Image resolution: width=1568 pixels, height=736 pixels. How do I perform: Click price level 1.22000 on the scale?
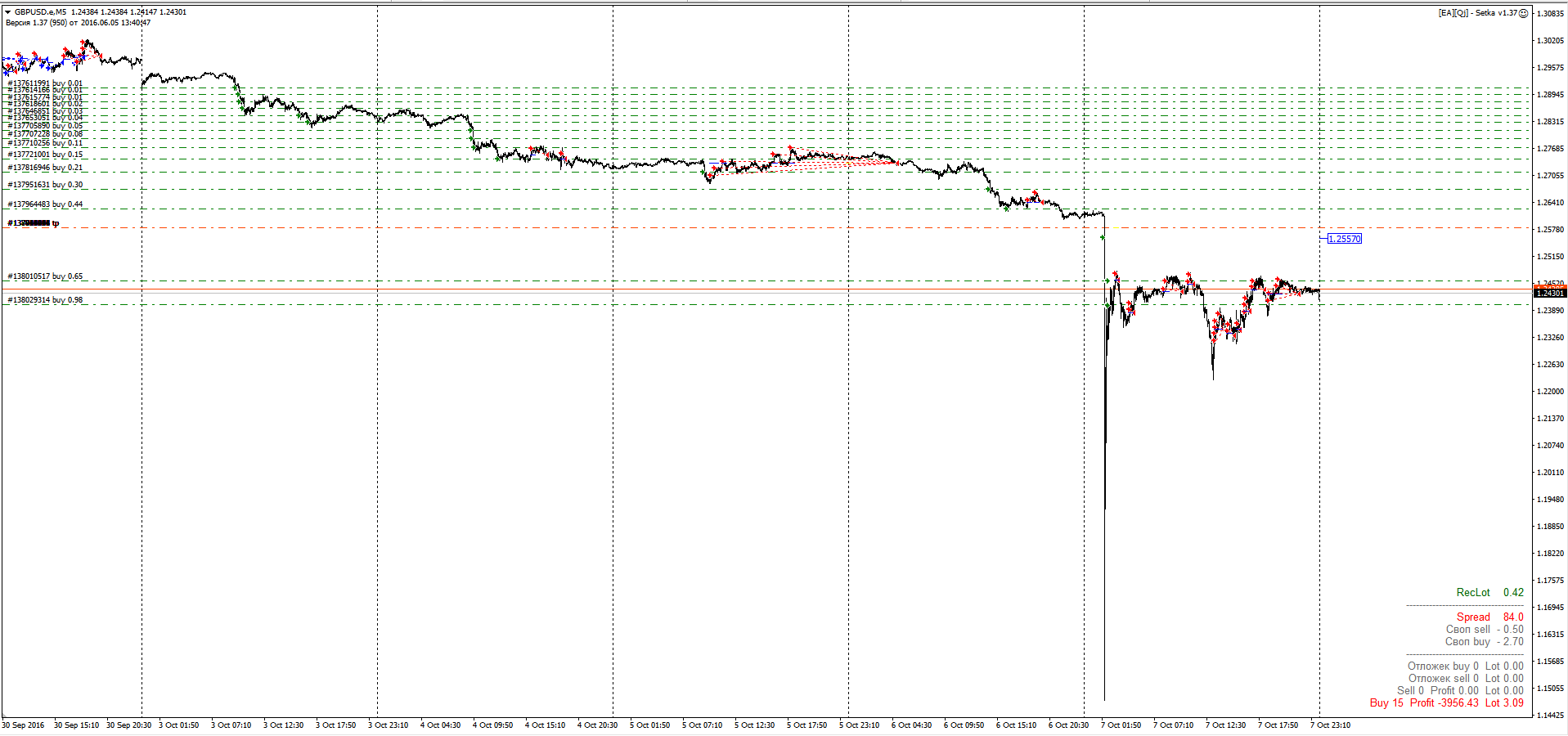coord(1551,392)
